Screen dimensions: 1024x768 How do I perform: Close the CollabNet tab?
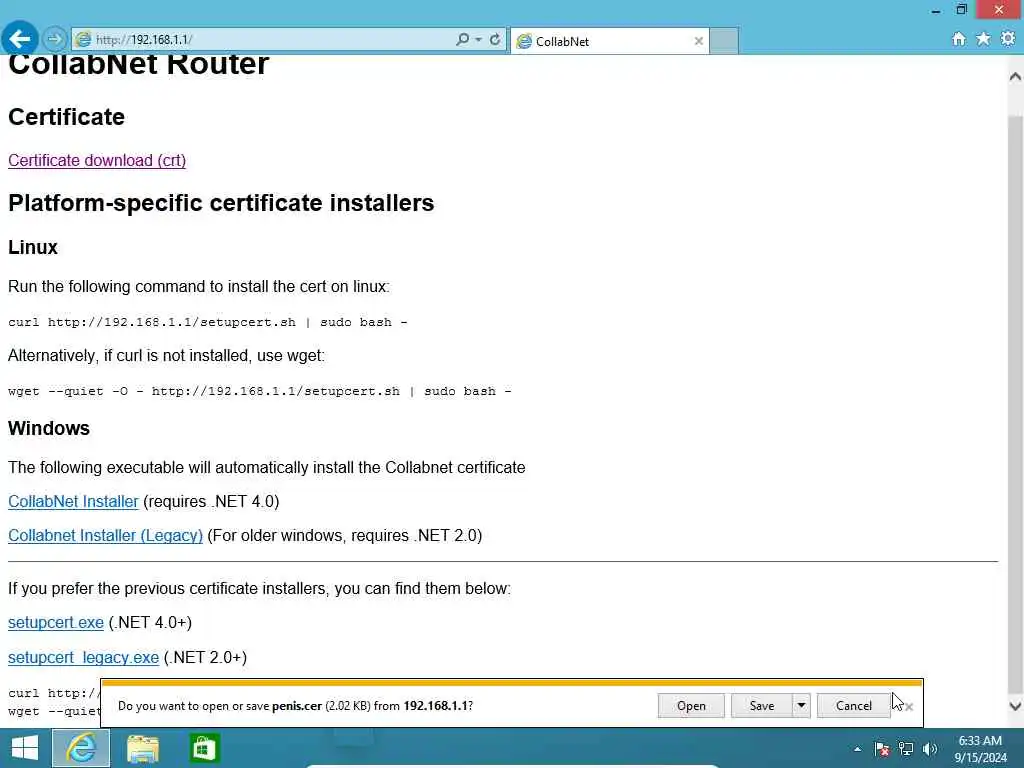698,41
